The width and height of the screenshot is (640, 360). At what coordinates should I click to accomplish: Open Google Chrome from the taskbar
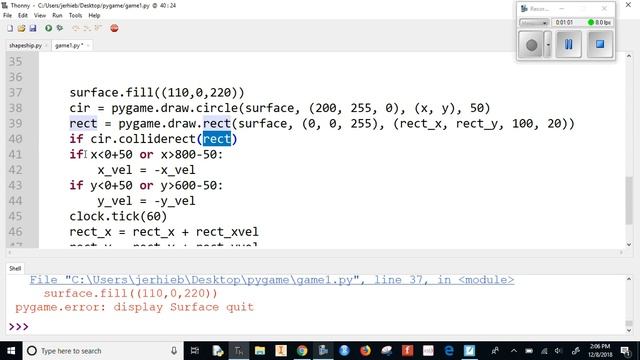[x=302, y=351]
